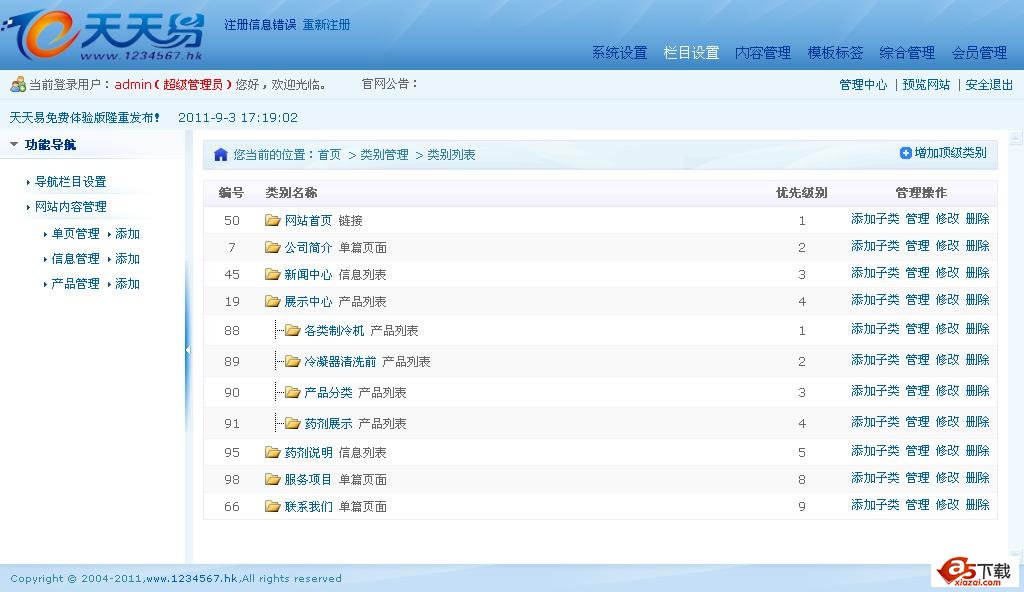This screenshot has height=592, width=1024.
Task: Click the plus icon for adding top-level category
Action: click(x=906, y=153)
